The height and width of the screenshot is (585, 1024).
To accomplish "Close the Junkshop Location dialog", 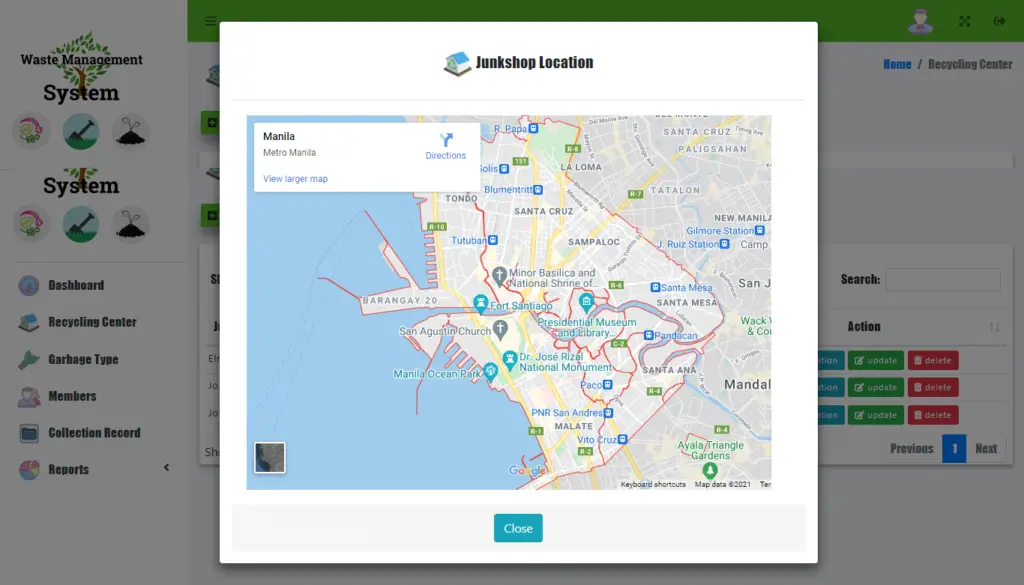I will (518, 528).
